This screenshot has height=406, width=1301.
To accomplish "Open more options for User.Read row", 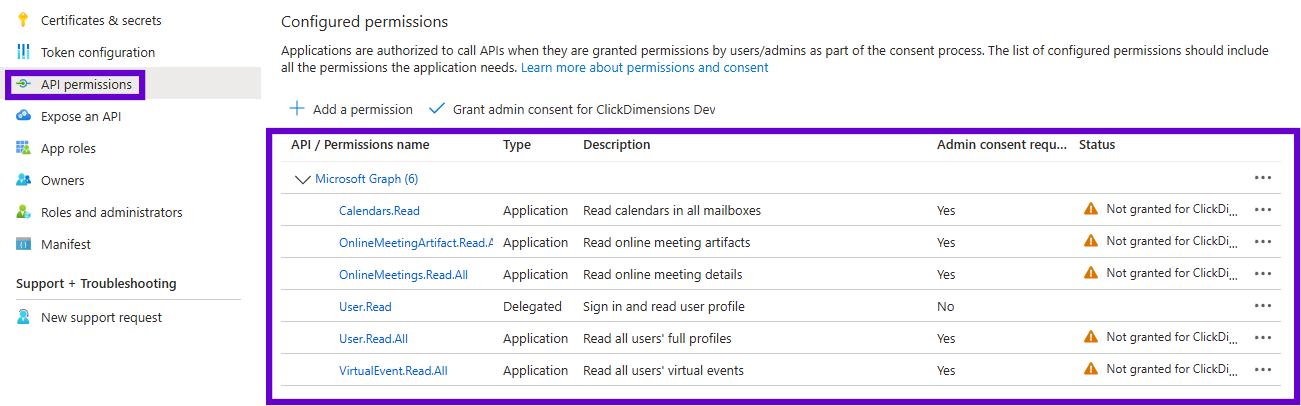I will tap(1263, 306).
